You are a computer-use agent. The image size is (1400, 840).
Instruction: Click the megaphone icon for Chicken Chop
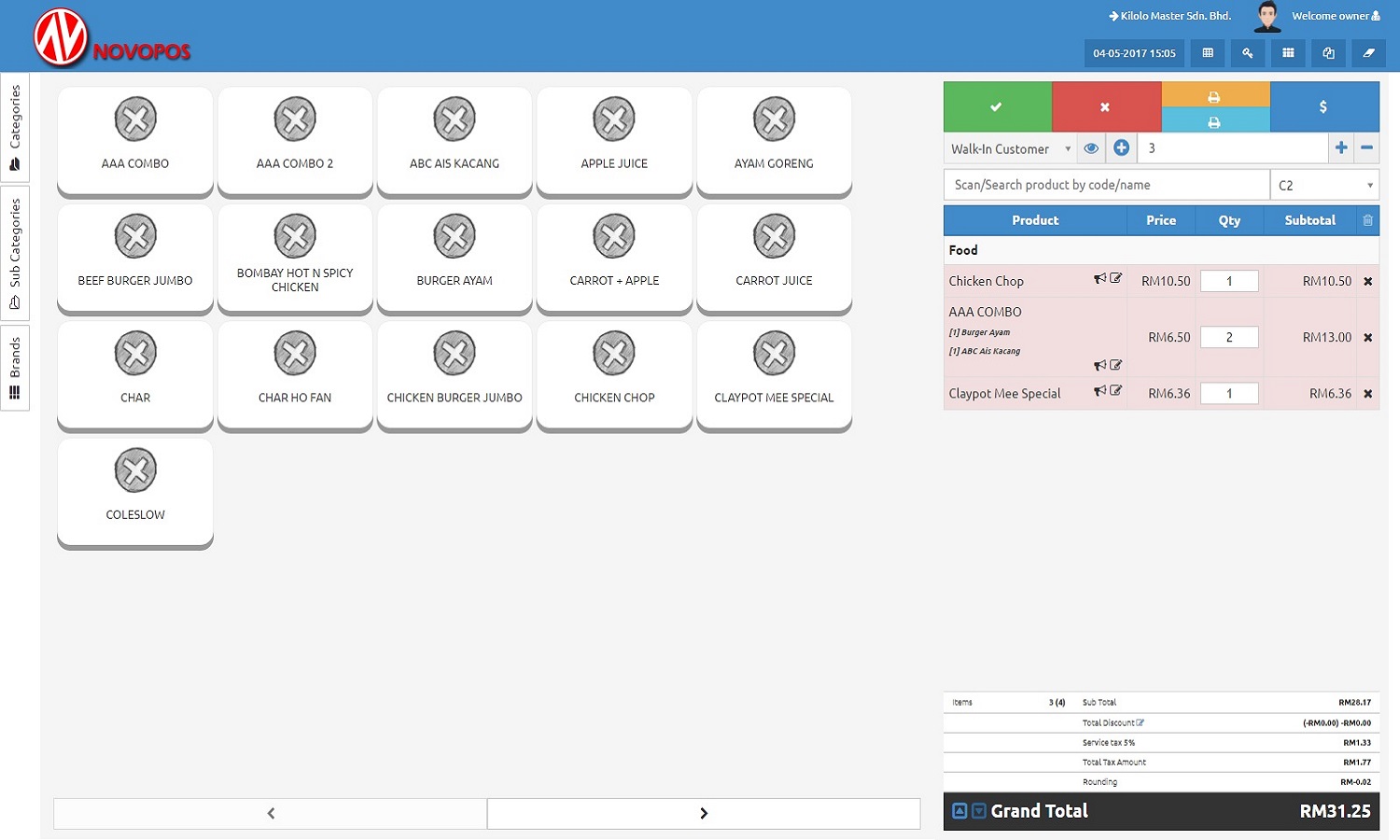1100,278
